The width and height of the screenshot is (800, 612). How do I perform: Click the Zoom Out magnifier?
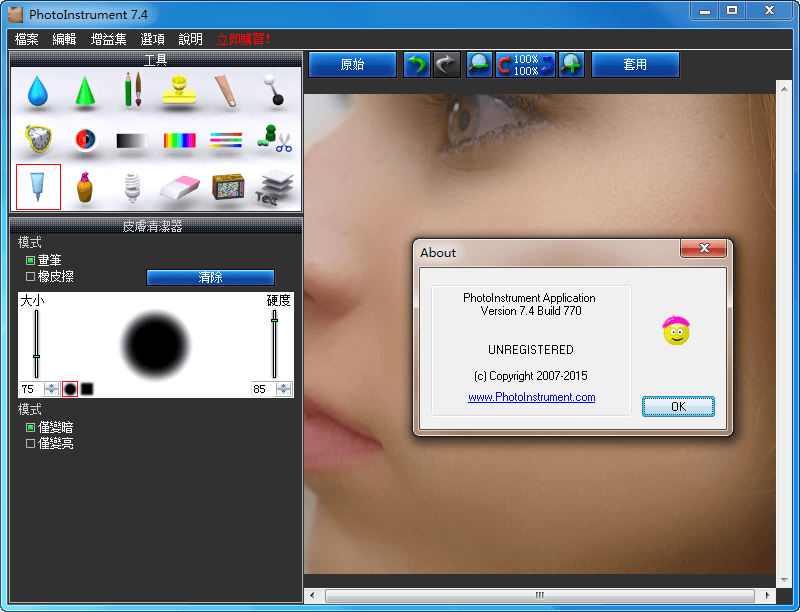tap(480, 65)
